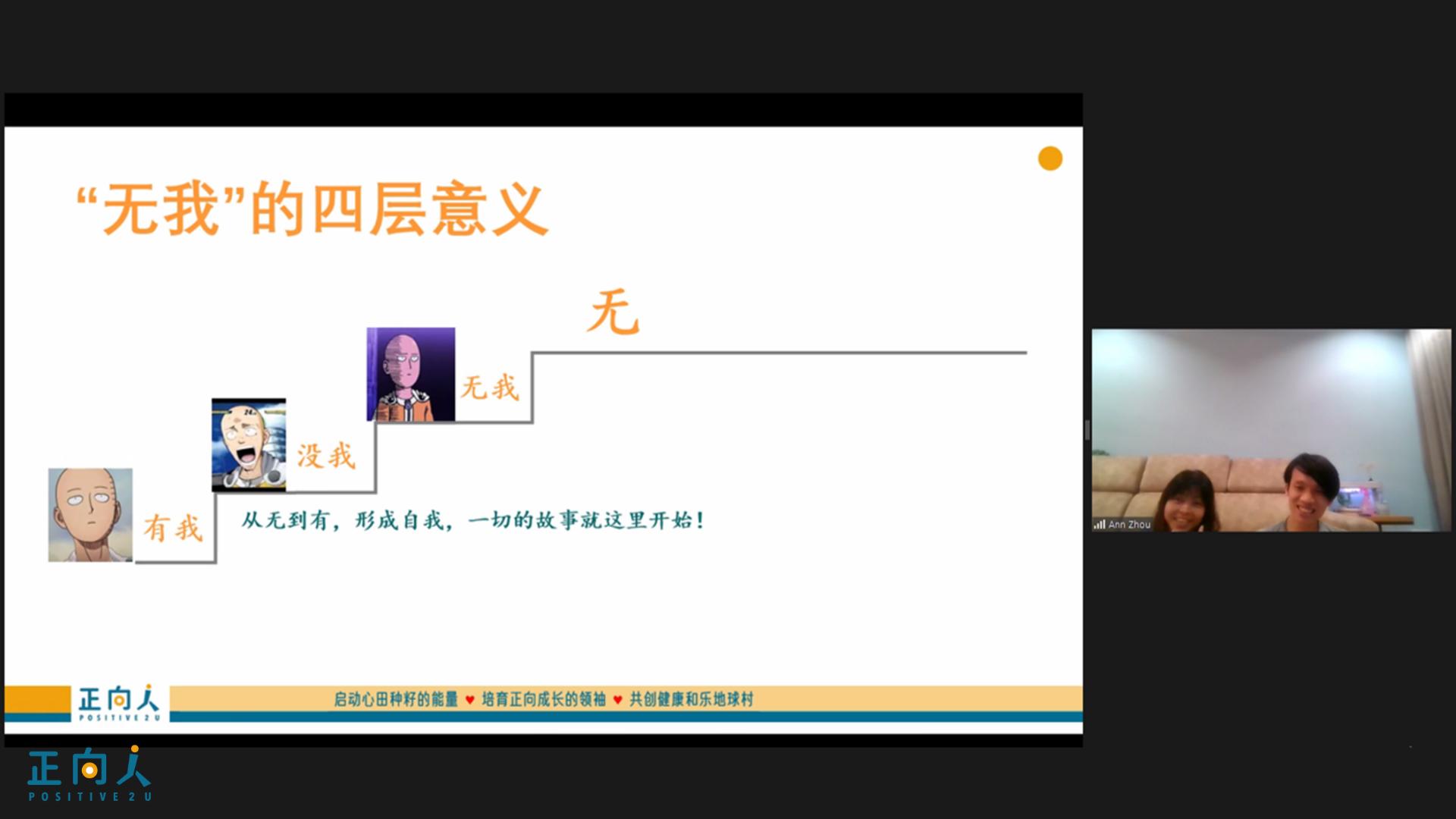Click footer text 启动心田种籽的能量

click(x=396, y=699)
